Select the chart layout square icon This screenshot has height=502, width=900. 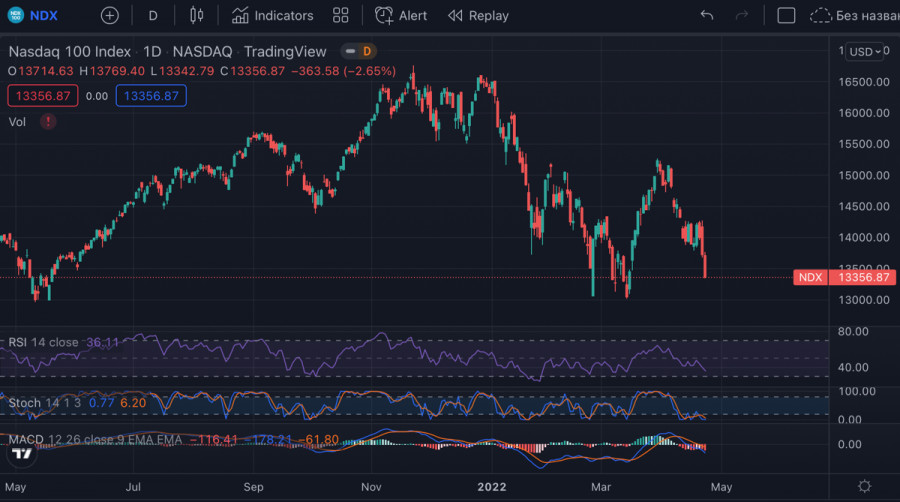pos(786,15)
